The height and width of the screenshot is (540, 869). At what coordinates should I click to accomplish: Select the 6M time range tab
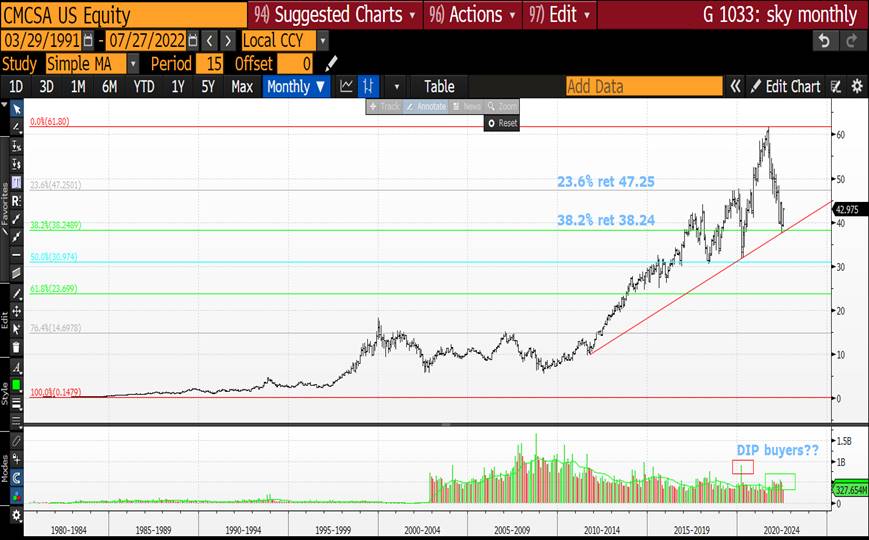(x=109, y=86)
